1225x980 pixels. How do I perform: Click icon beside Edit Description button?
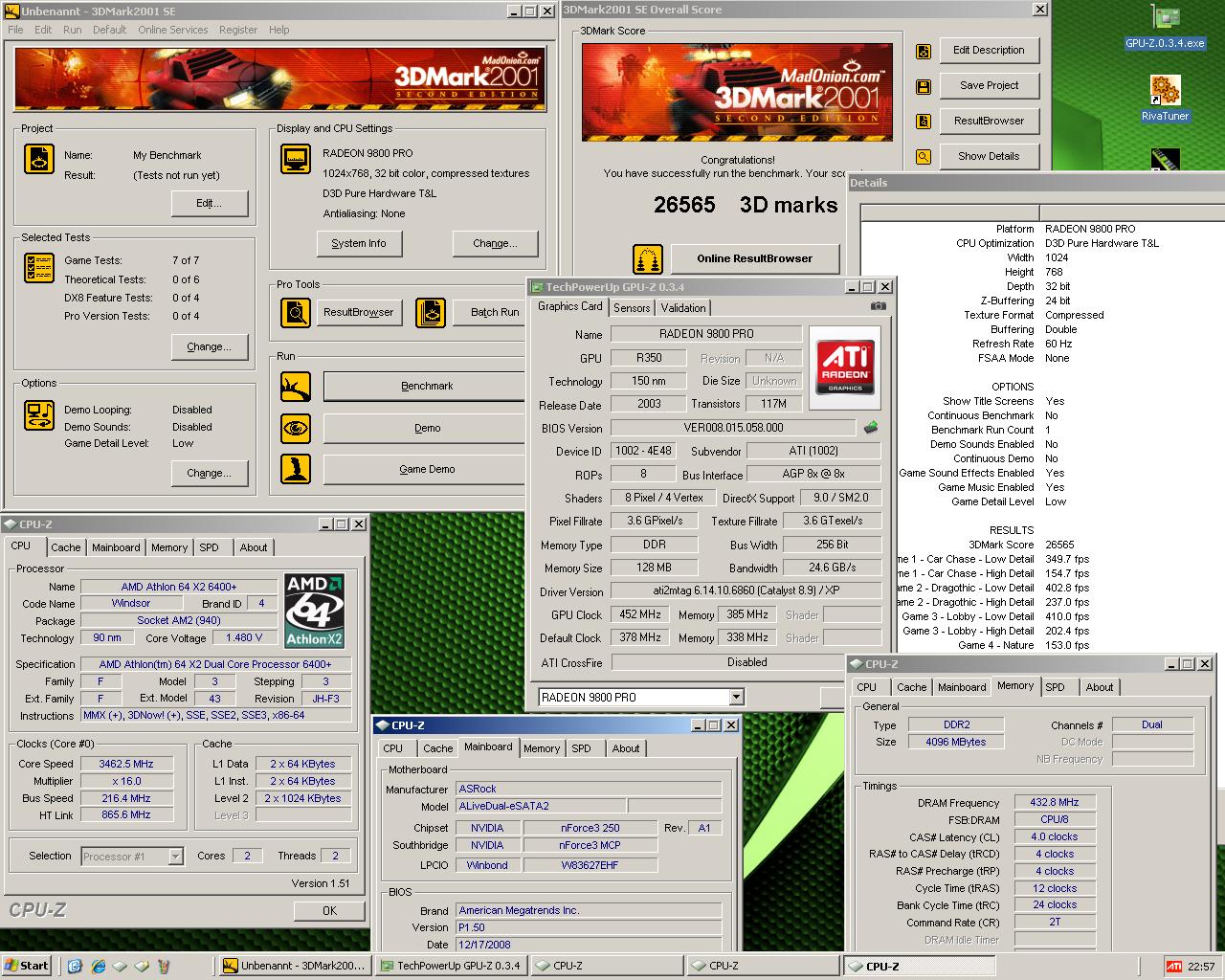[924, 52]
